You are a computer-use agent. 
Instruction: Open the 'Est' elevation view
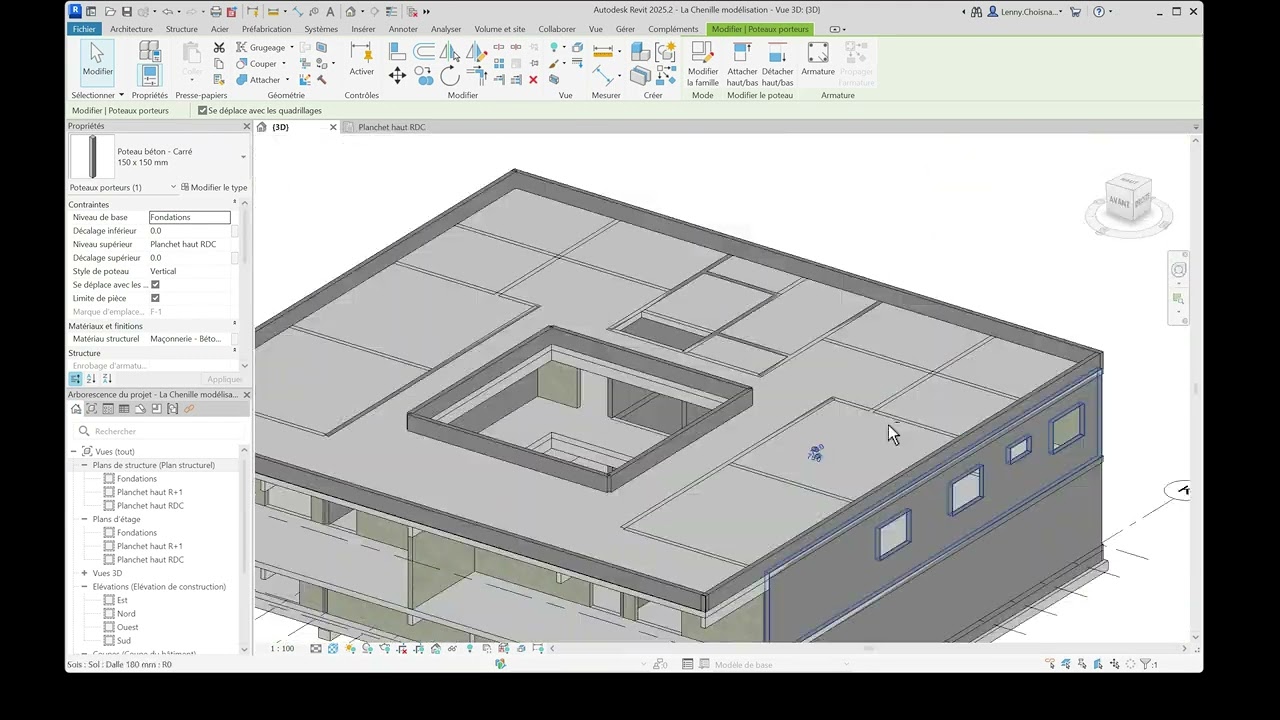click(x=122, y=600)
